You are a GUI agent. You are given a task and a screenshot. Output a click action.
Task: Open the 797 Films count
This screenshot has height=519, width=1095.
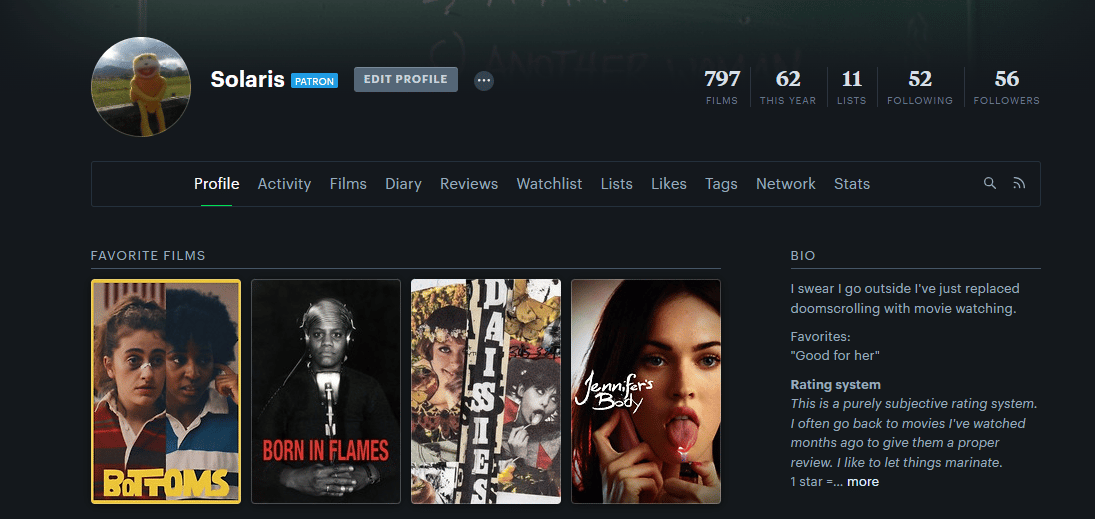click(x=722, y=87)
